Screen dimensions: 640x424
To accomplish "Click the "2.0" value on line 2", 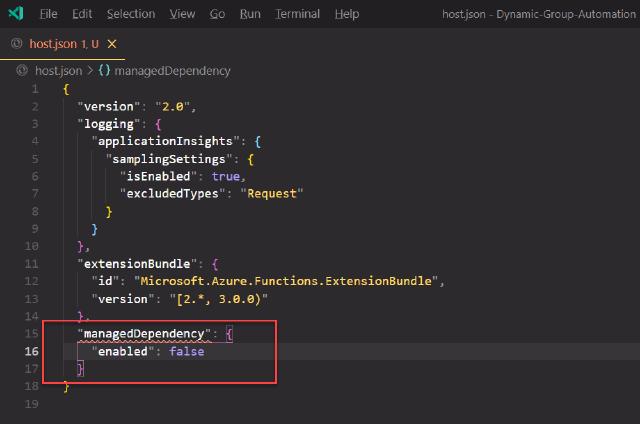I will 173,107.
